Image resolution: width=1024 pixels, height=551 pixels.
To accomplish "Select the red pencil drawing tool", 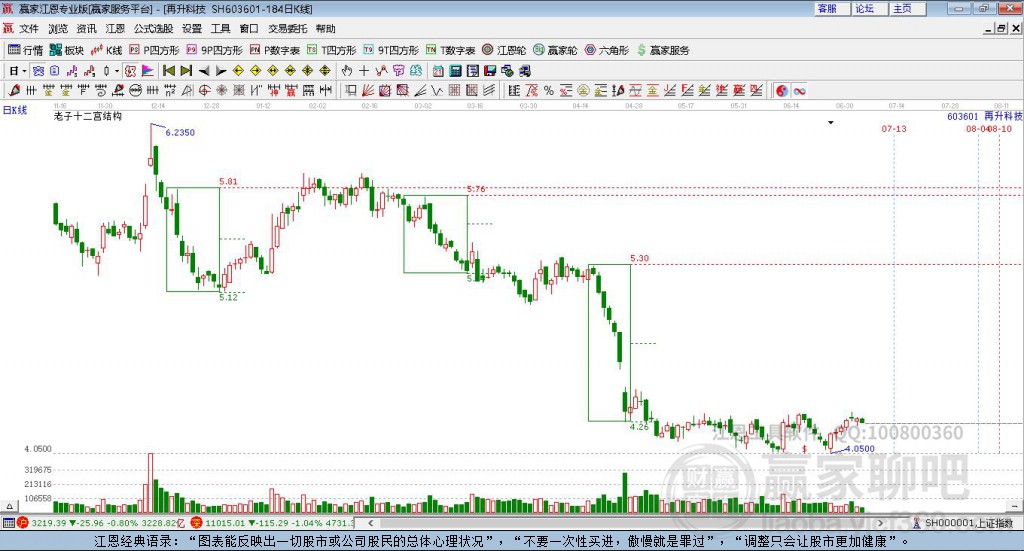I will click(14, 91).
